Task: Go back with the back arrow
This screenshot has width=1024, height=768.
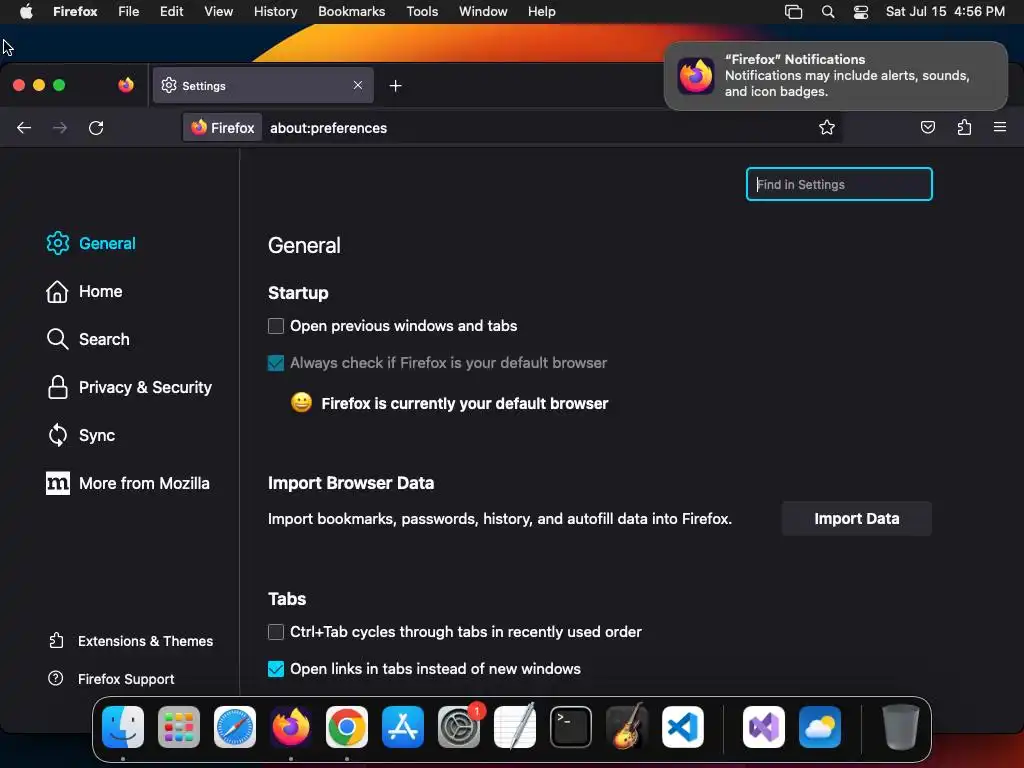Action: [x=24, y=128]
